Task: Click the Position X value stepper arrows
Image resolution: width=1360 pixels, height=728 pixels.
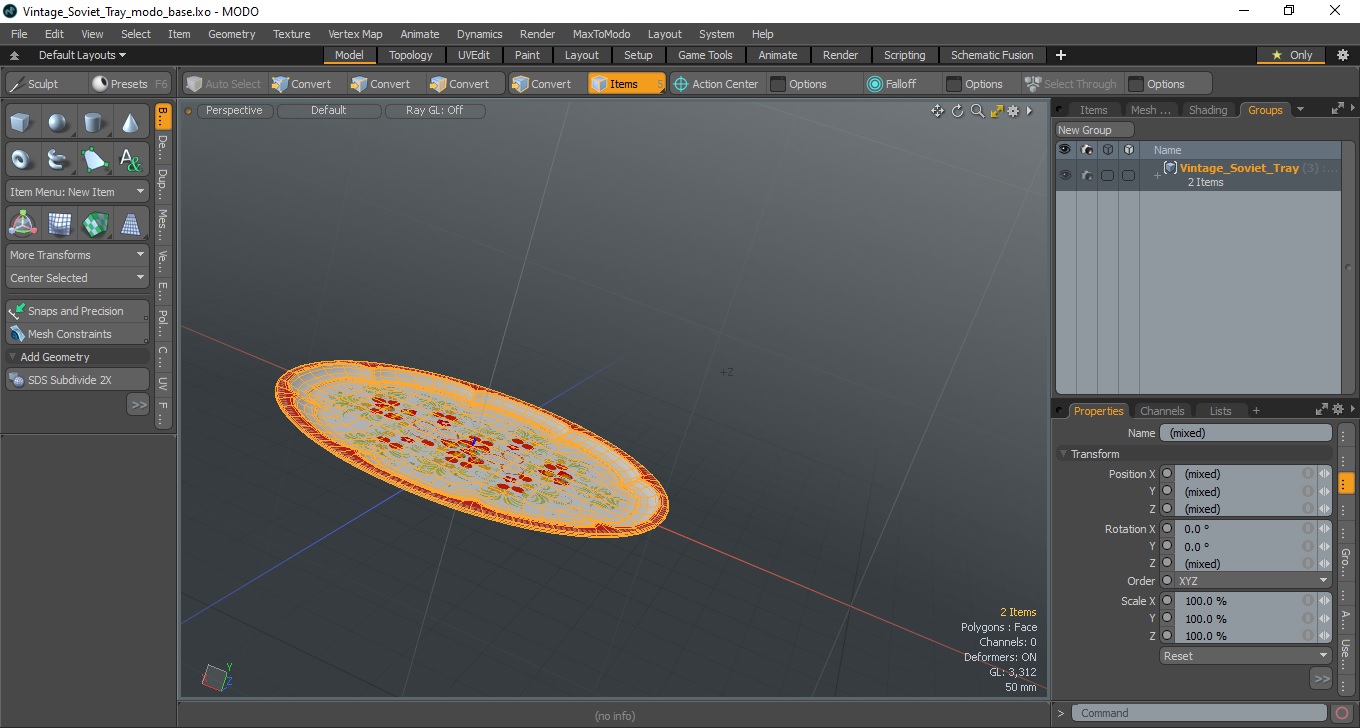Action: click(x=1324, y=474)
